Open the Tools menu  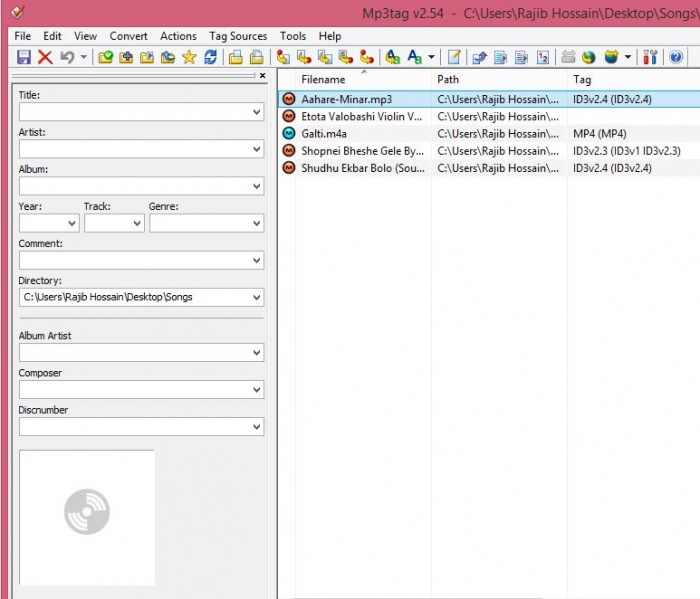pos(293,36)
